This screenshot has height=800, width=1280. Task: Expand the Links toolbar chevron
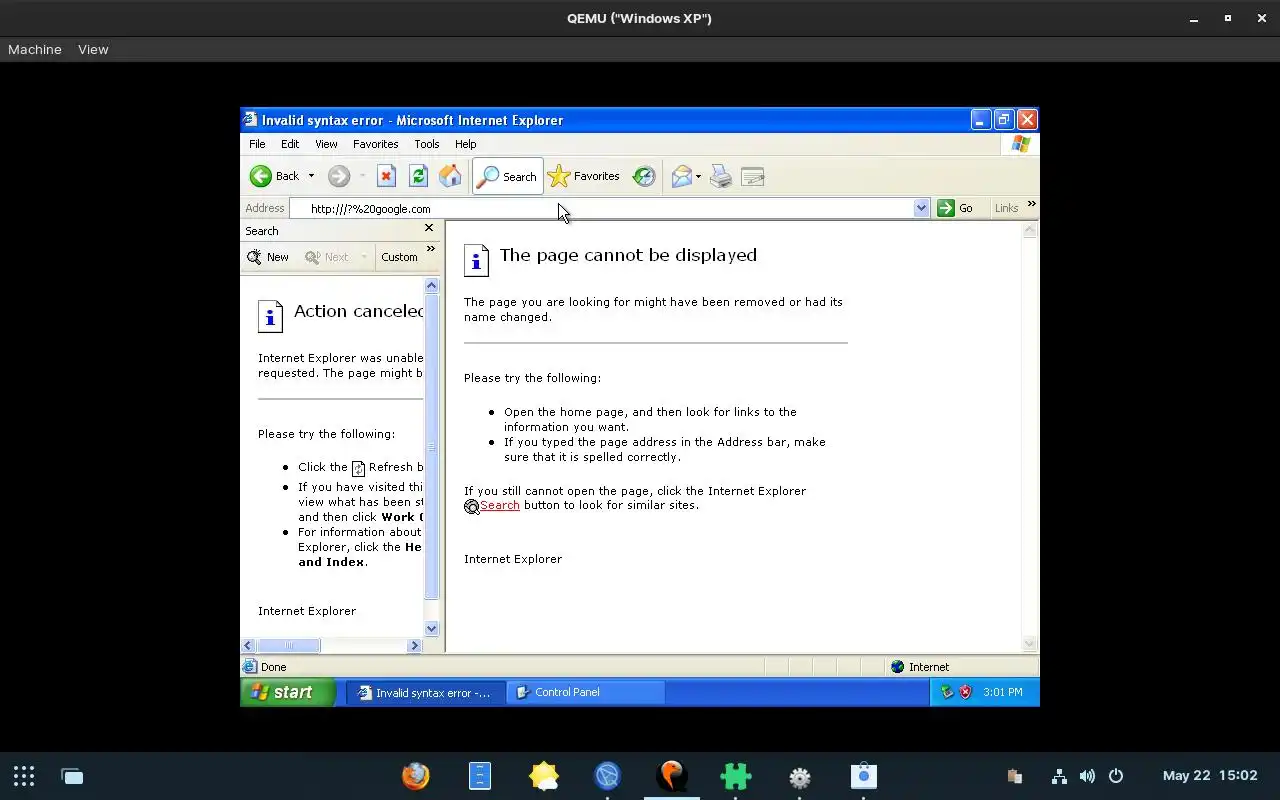(x=1031, y=204)
